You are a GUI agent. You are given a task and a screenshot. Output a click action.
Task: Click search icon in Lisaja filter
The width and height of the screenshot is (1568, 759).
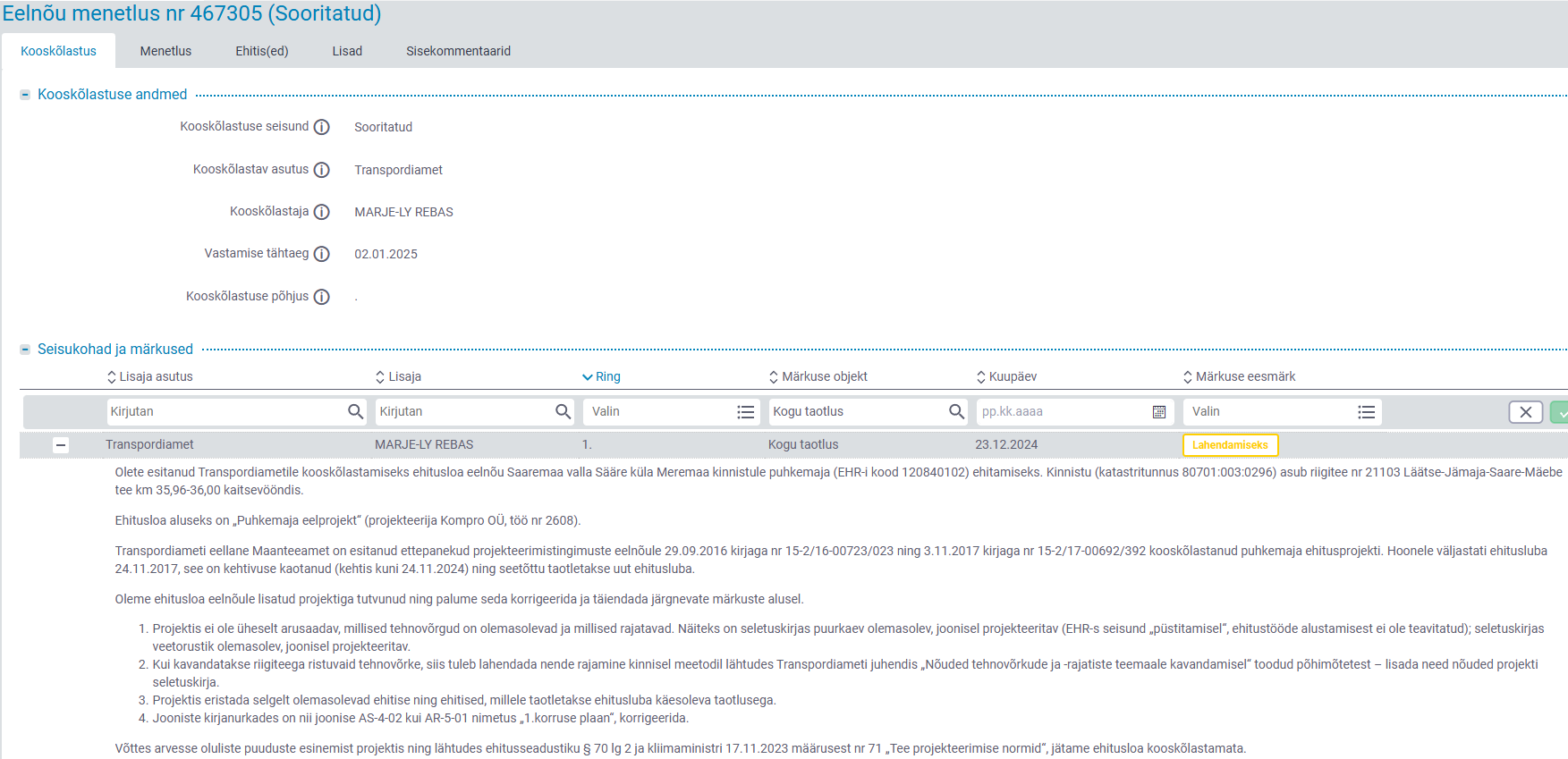click(x=564, y=411)
